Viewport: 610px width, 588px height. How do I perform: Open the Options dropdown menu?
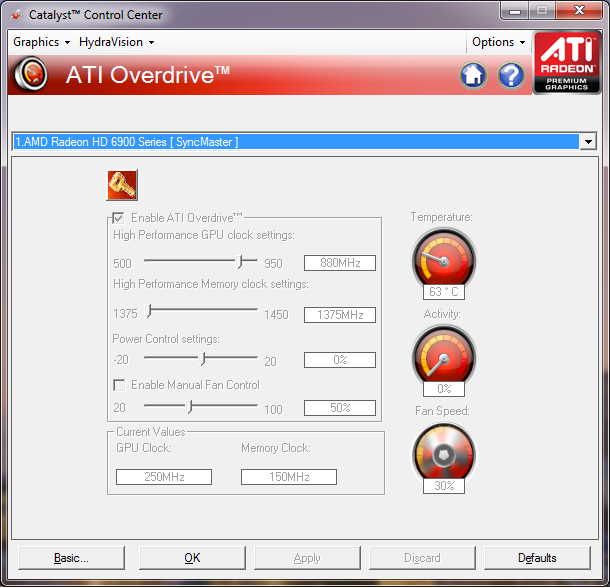click(x=498, y=42)
